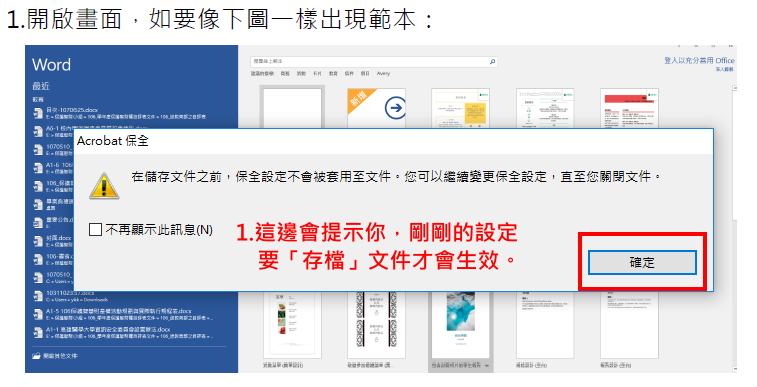
Task: Open the 新增 tour template with arrow icon
Action: click(376, 108)
